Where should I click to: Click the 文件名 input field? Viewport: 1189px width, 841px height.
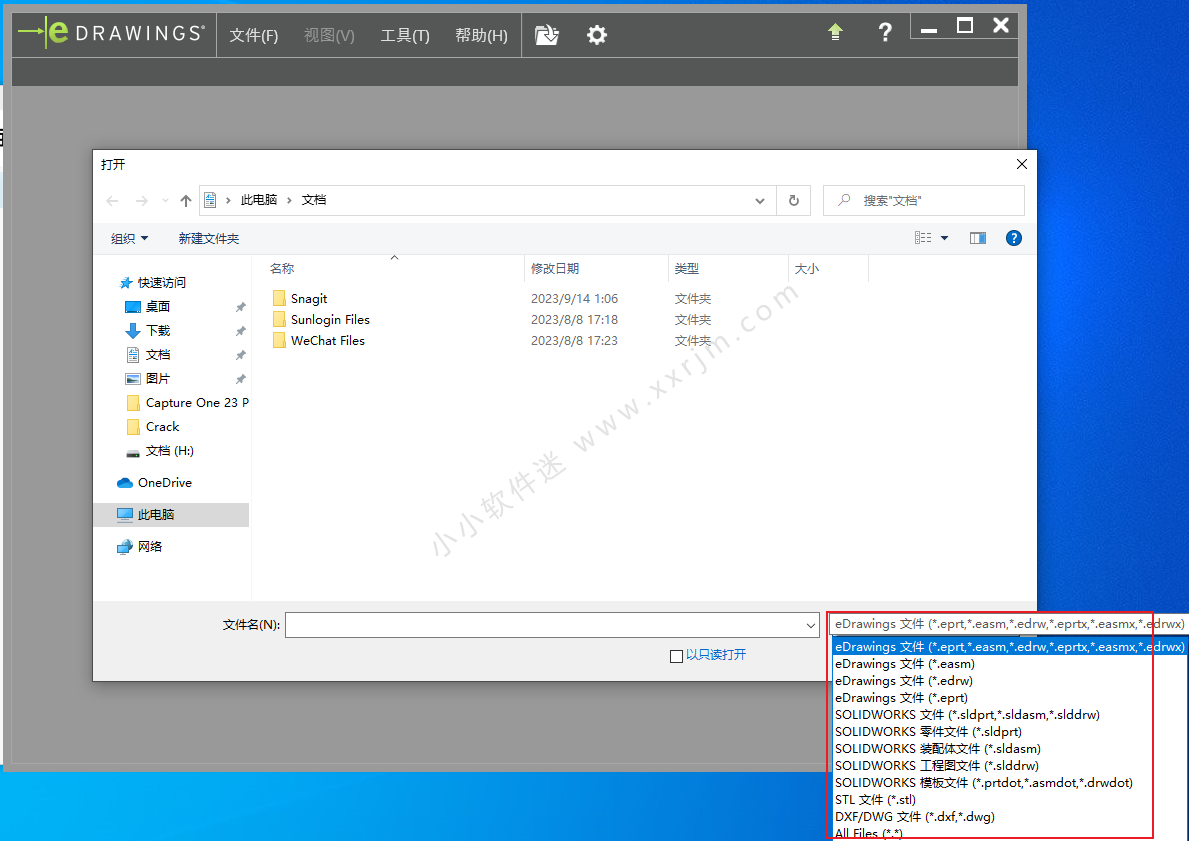[544, 625]
